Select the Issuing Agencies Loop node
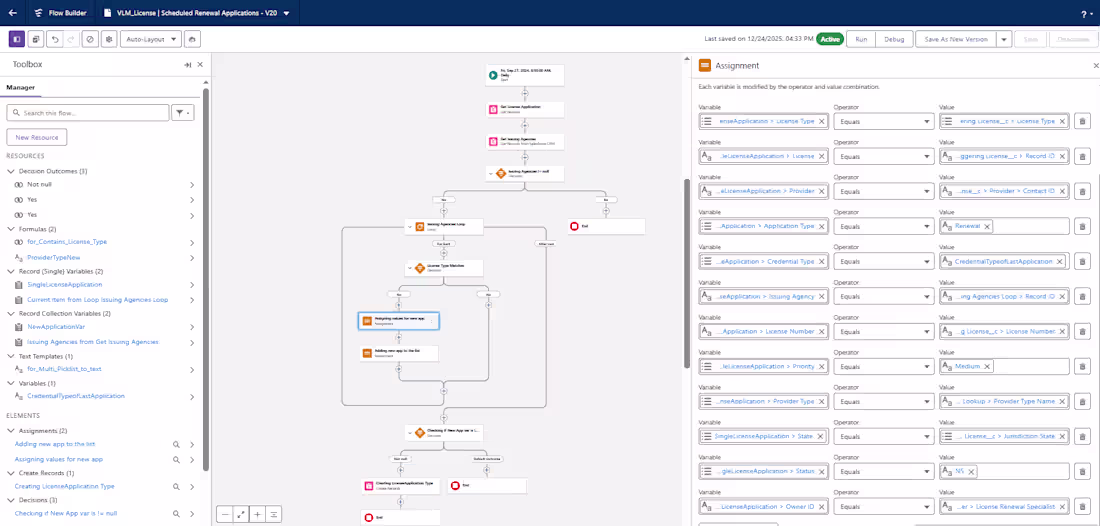 point(443,226)
